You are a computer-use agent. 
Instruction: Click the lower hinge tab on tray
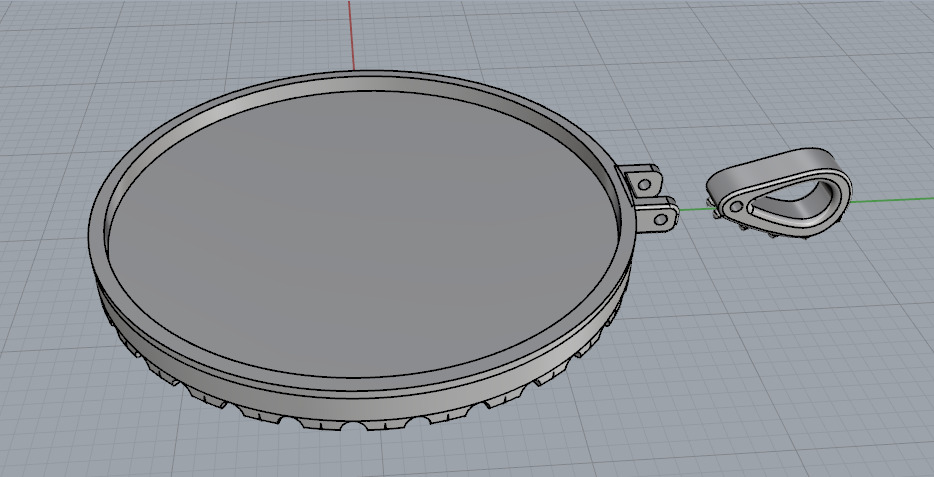click(657, 217)
